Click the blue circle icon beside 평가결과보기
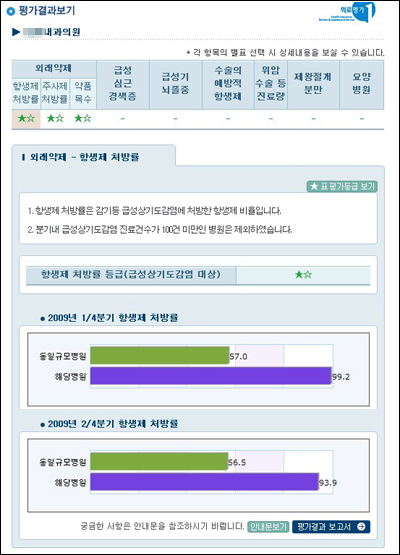The height and width of the screenshot is (555, 400). click(11, 11)
